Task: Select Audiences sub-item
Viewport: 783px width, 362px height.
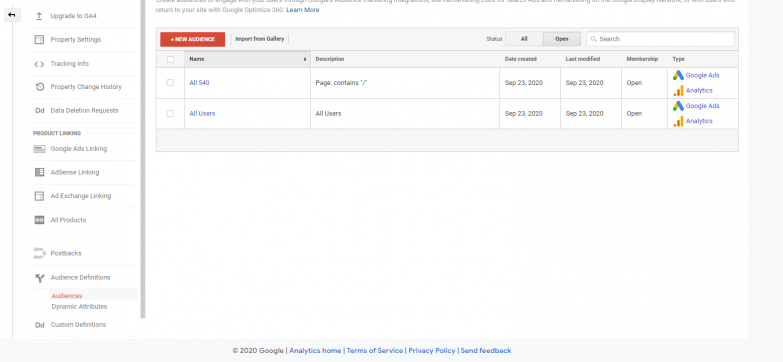Action: [67, 296]
